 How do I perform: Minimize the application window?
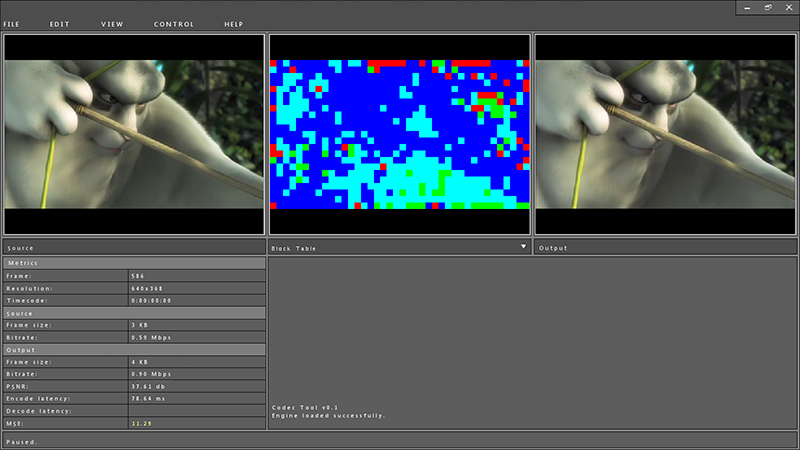(747, 8)
